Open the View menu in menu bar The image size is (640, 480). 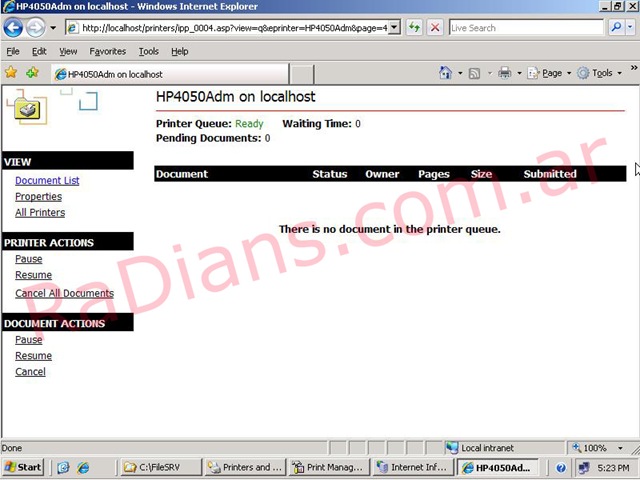[68, 51]
